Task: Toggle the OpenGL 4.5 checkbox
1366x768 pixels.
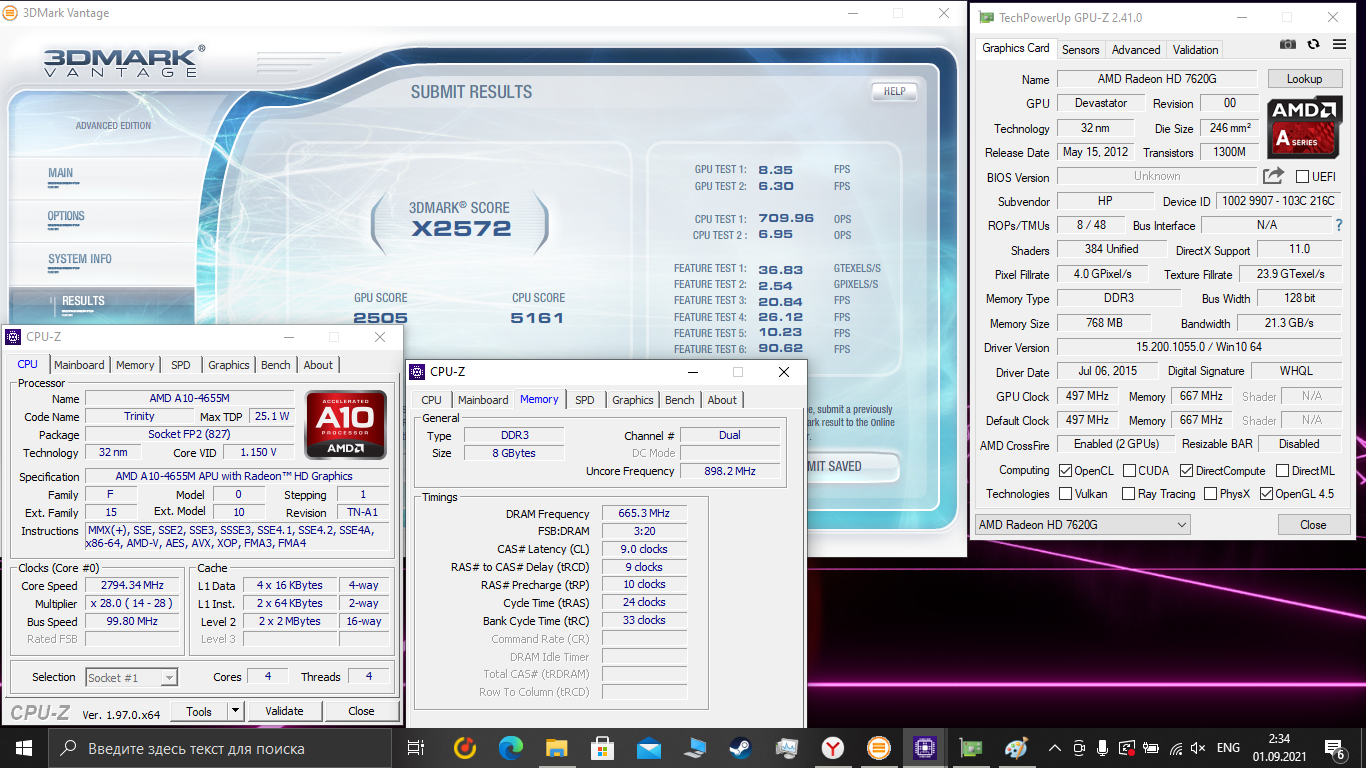Action: pyautogui.click(x=1266, y=493)
